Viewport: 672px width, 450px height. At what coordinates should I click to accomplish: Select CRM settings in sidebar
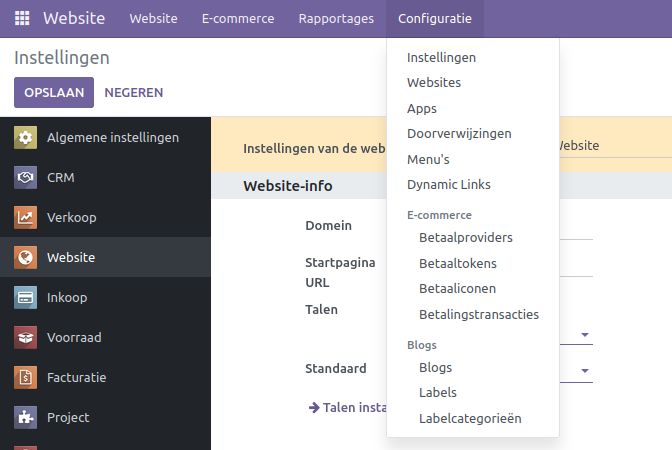[105, 177]
